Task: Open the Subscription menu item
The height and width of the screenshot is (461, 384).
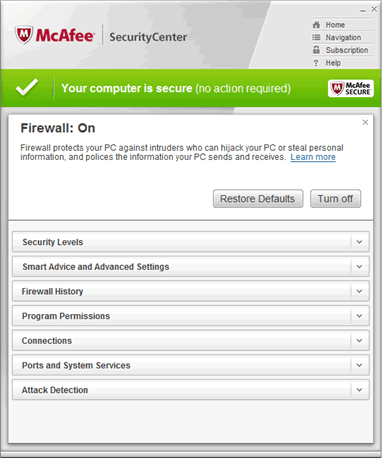Action: 347,50
